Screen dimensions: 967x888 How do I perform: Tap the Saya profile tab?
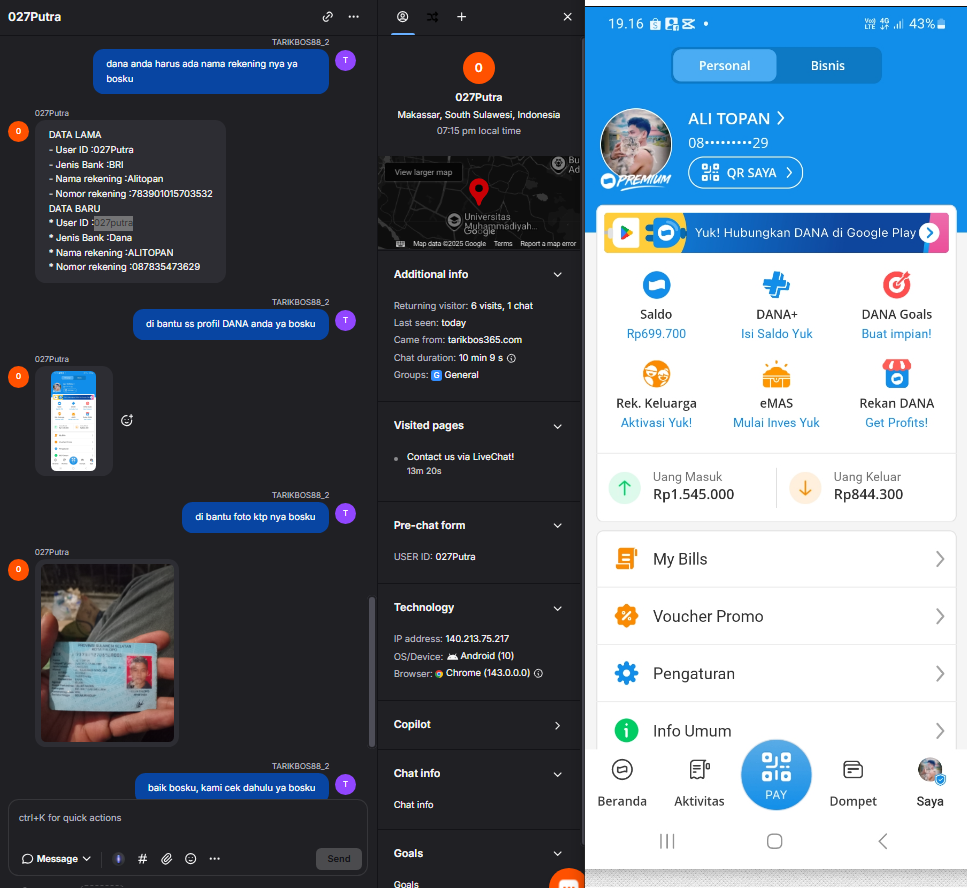[929, 783]
